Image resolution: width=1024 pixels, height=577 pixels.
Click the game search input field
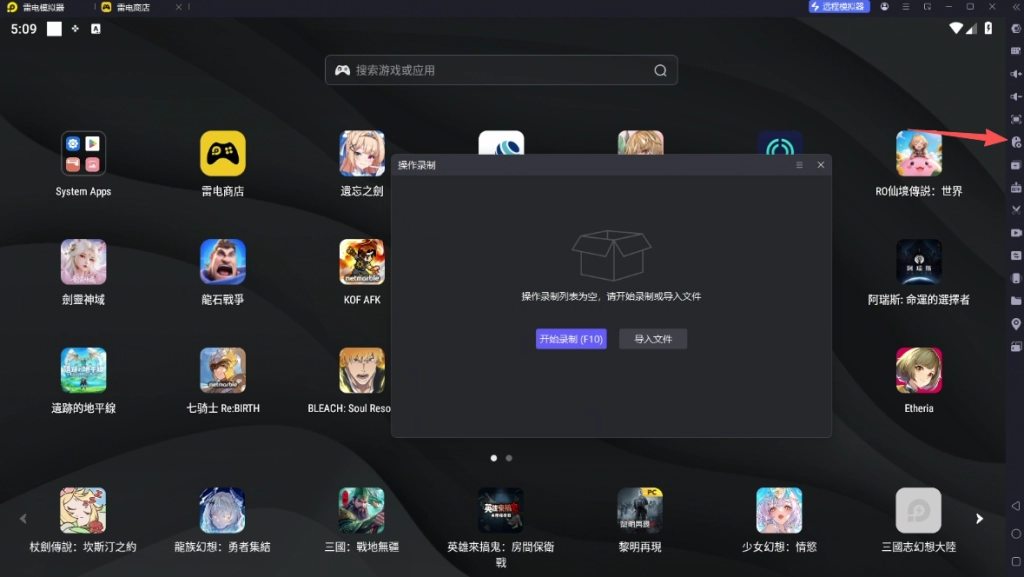point(500,70)
